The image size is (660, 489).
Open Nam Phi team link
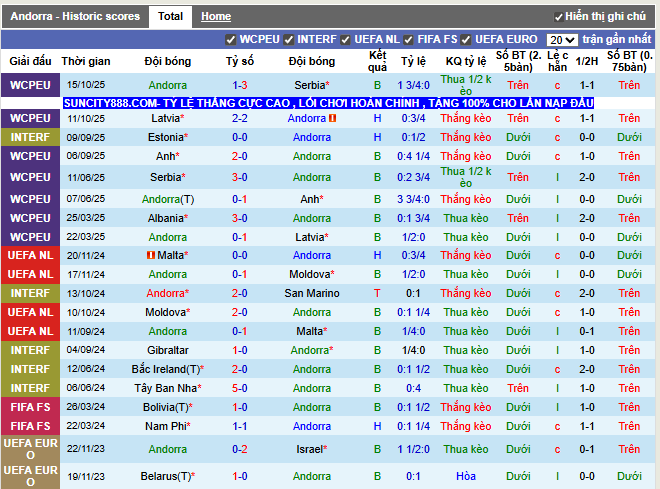(166, 426)
